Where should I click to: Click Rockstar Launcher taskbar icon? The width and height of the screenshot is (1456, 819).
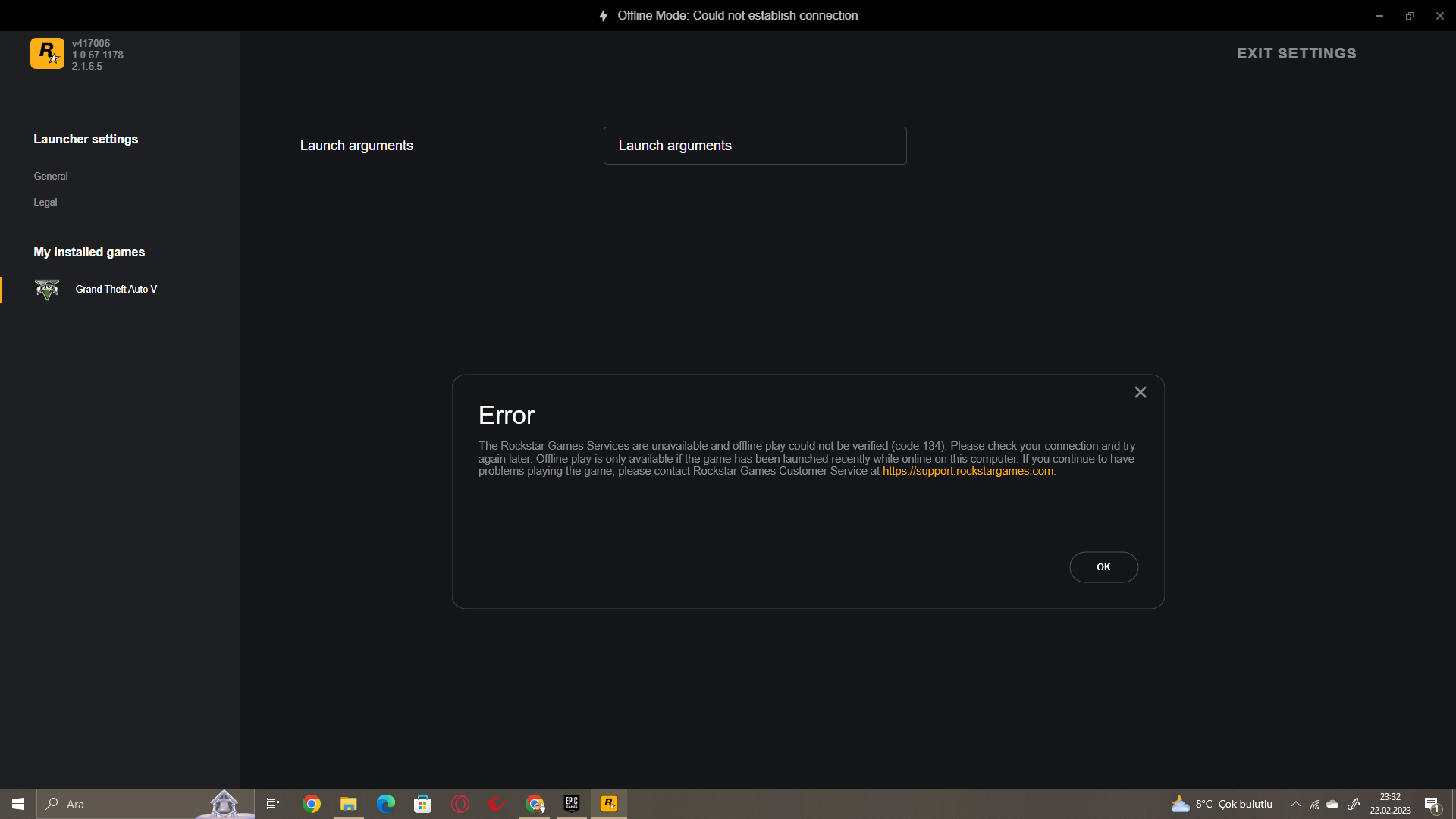[609, 804]
